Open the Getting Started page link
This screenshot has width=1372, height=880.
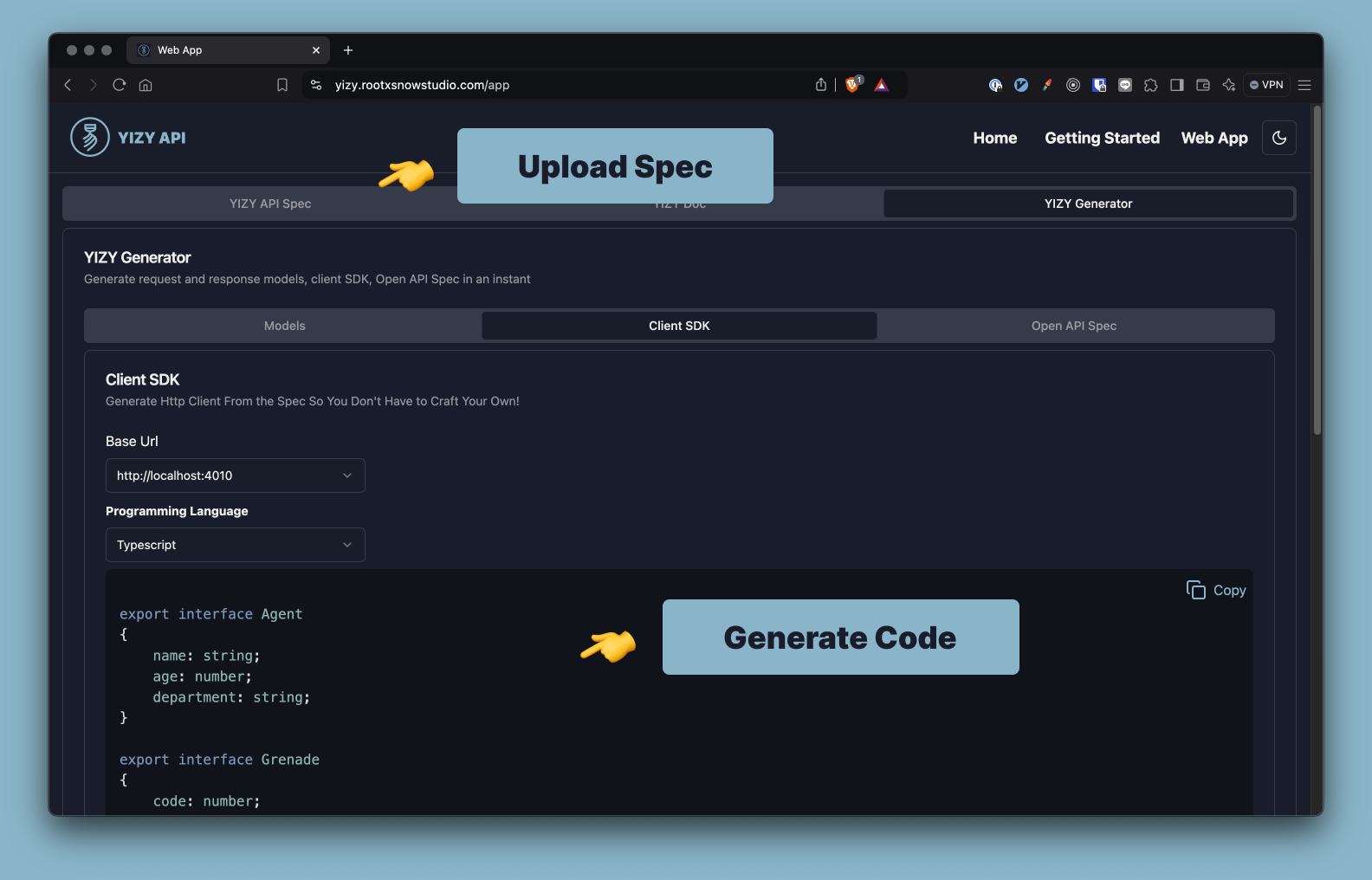click(x=1102, y=138)
